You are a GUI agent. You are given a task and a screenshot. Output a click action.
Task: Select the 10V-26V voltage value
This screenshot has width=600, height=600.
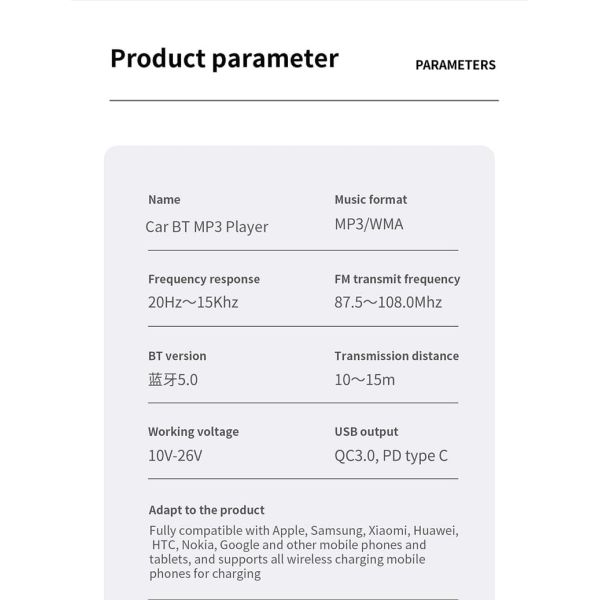click(x=175, y=456)
